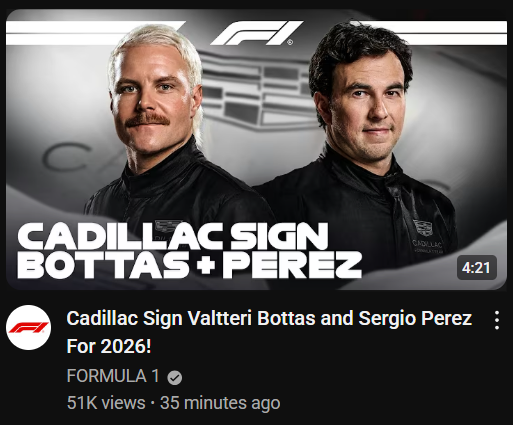Open the three-dot more actions menu

point(497,320)
